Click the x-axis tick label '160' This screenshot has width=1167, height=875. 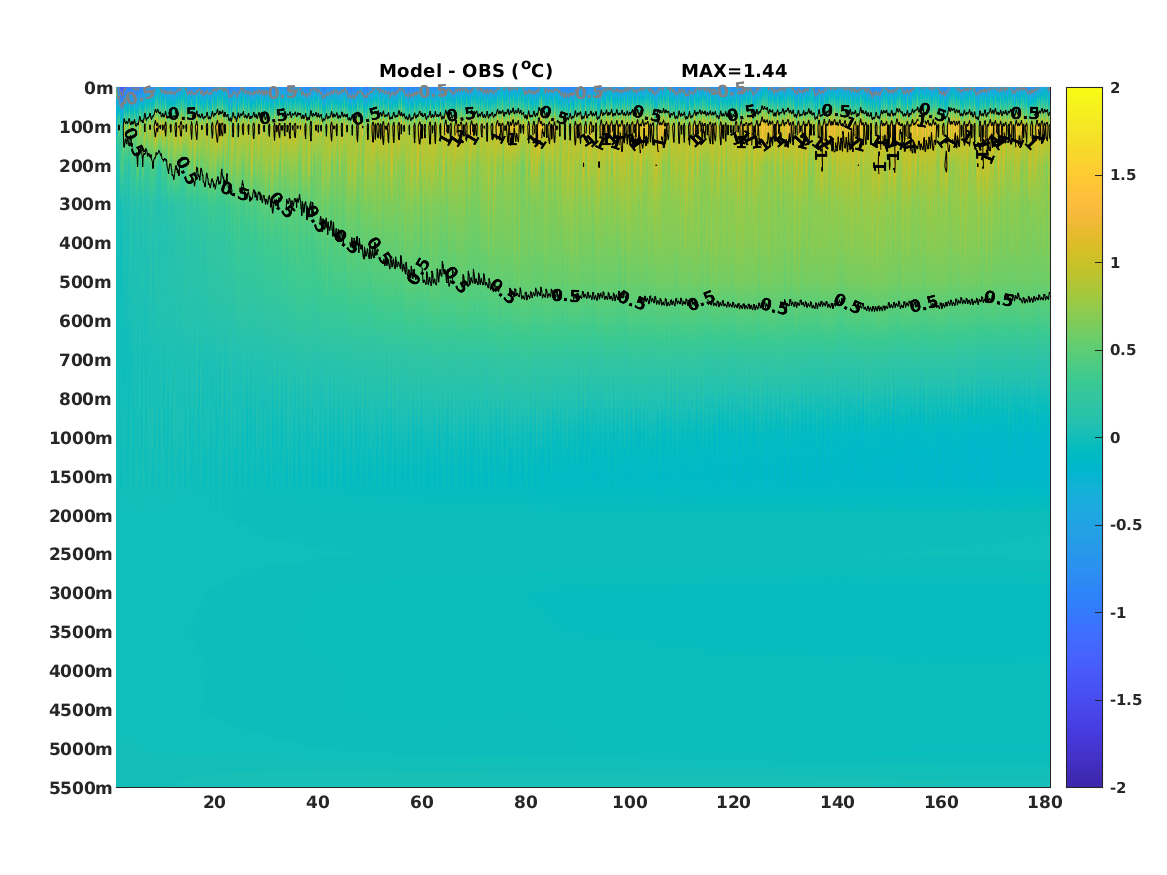[941, 802]
